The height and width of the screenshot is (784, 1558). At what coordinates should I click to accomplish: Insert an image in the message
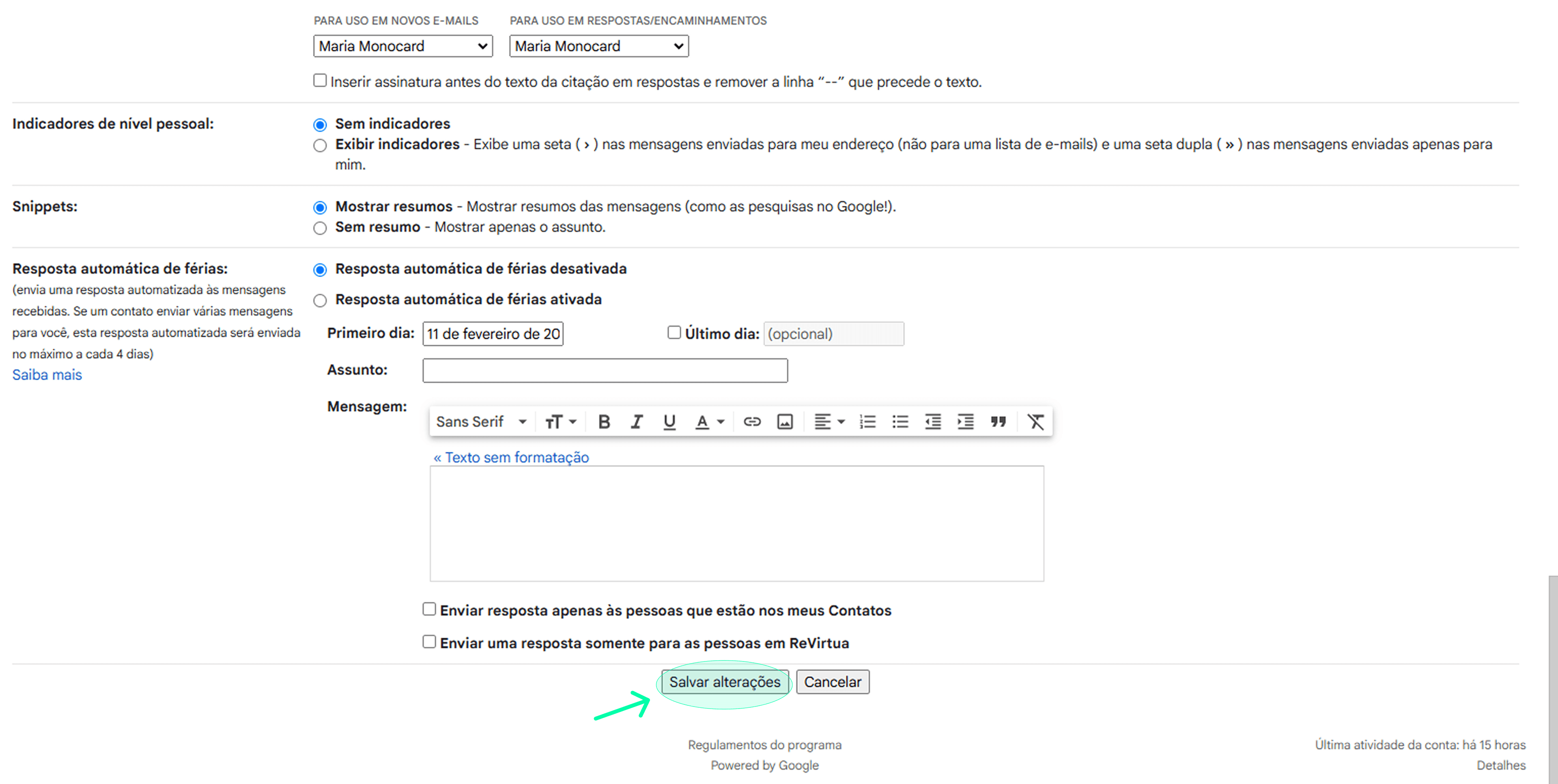tap(784, 421)
